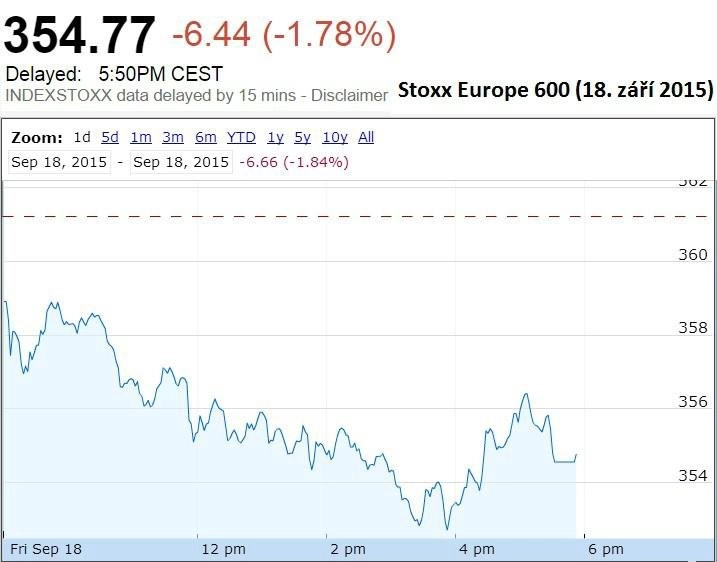Click the 12 pm marker on time axis

(224, 549)
